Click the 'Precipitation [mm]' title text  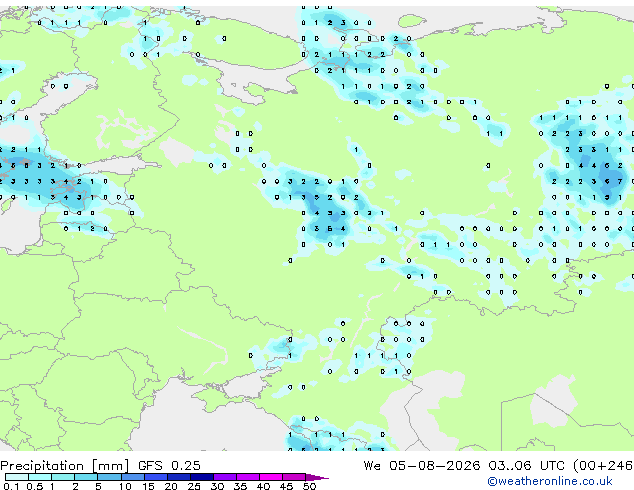point(65,466)
